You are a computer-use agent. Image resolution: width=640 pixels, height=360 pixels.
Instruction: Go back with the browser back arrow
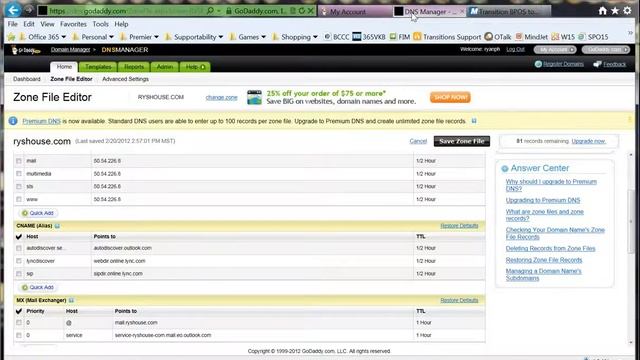click(13, 10)
